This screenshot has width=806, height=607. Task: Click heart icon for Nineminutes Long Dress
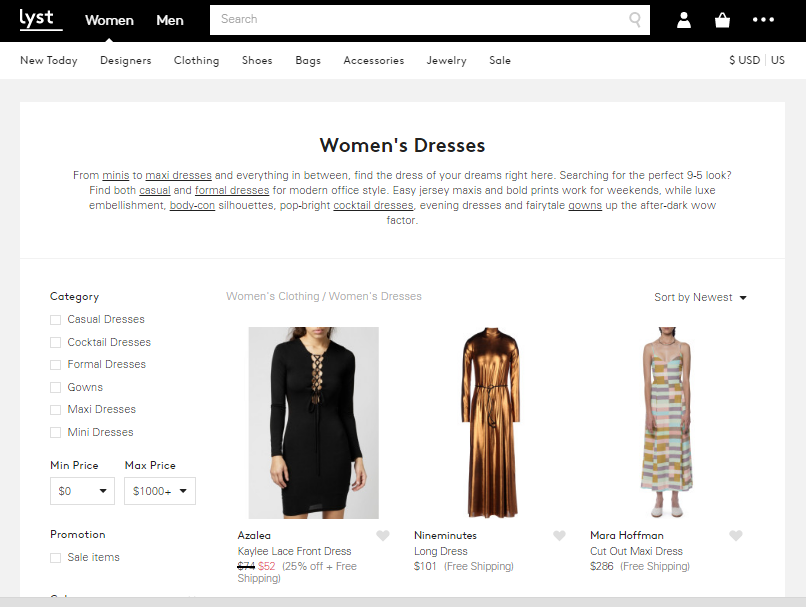click(559, 536)
